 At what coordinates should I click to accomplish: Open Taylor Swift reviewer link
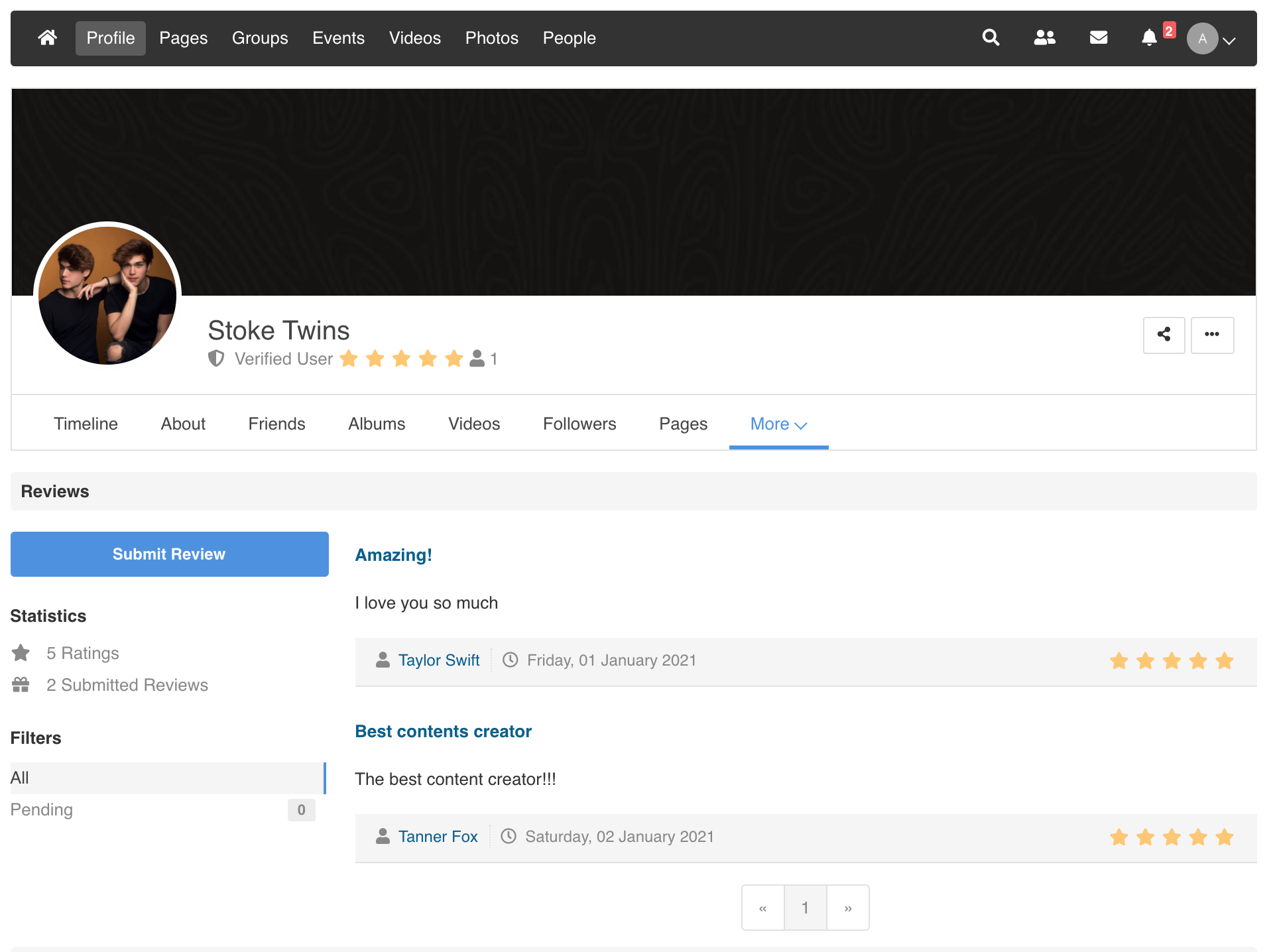tap(438, 660)
